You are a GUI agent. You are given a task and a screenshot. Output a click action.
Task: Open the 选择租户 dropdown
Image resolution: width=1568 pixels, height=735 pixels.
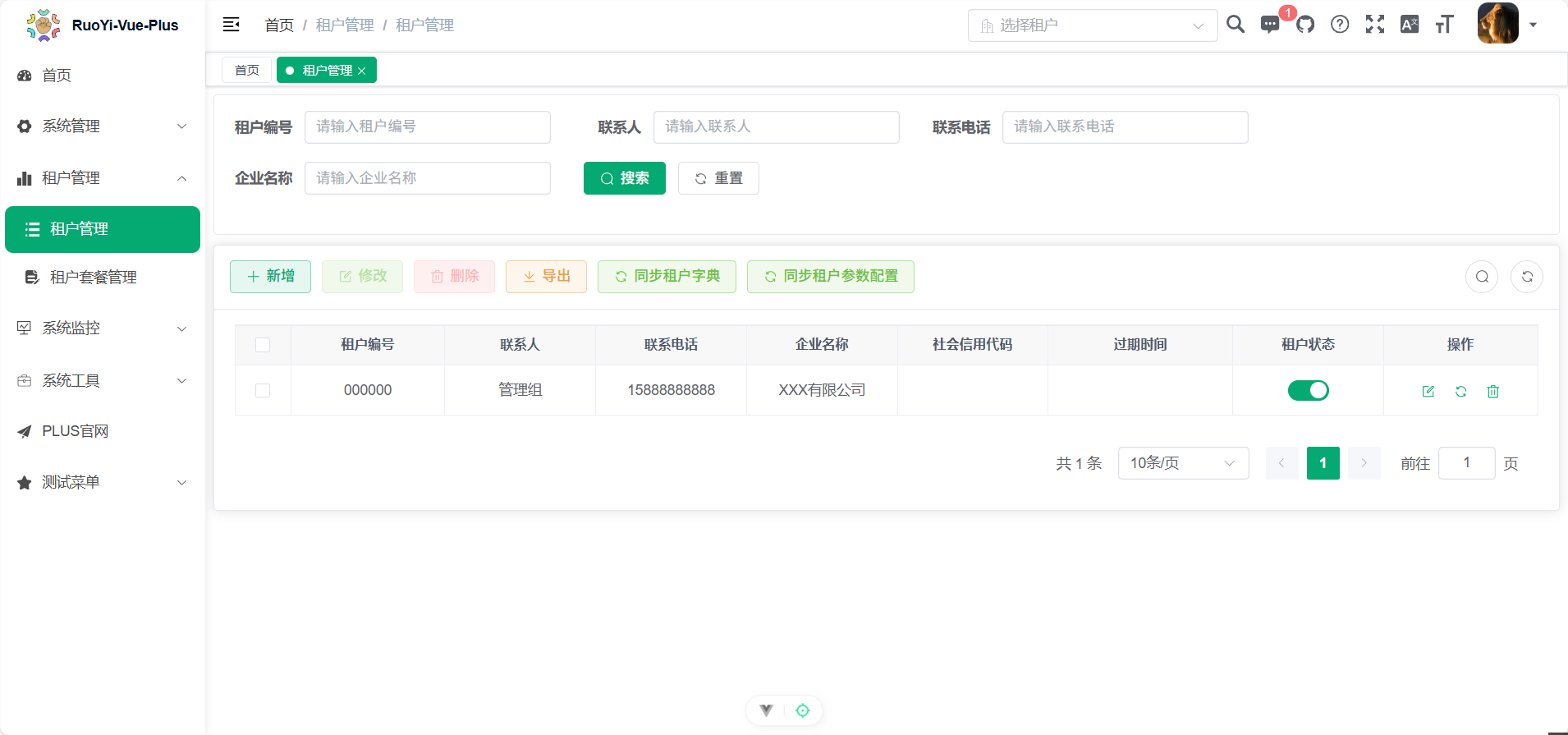(1092, 25)
